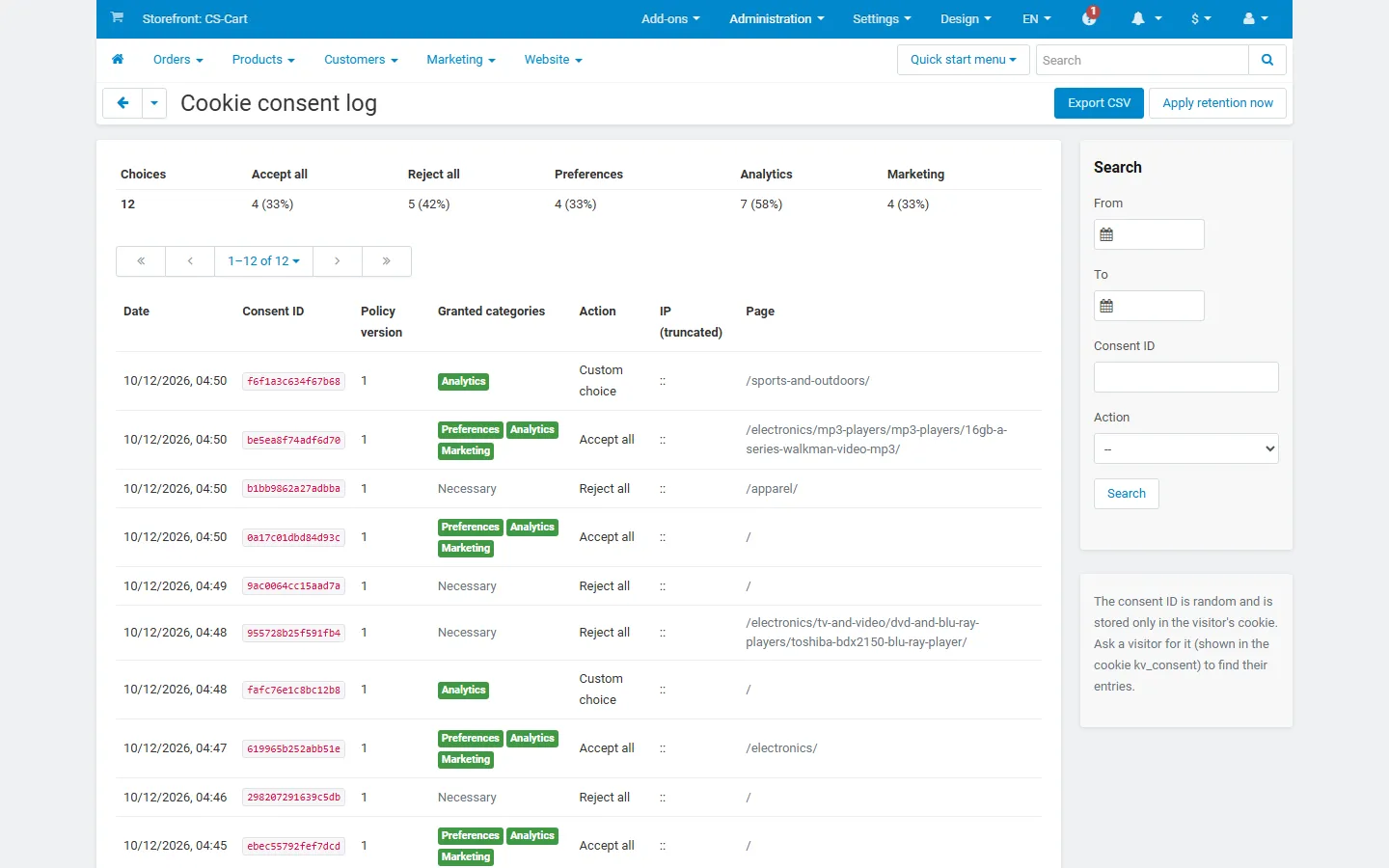
Task: Go to previous page arrow
Action: 190,261
